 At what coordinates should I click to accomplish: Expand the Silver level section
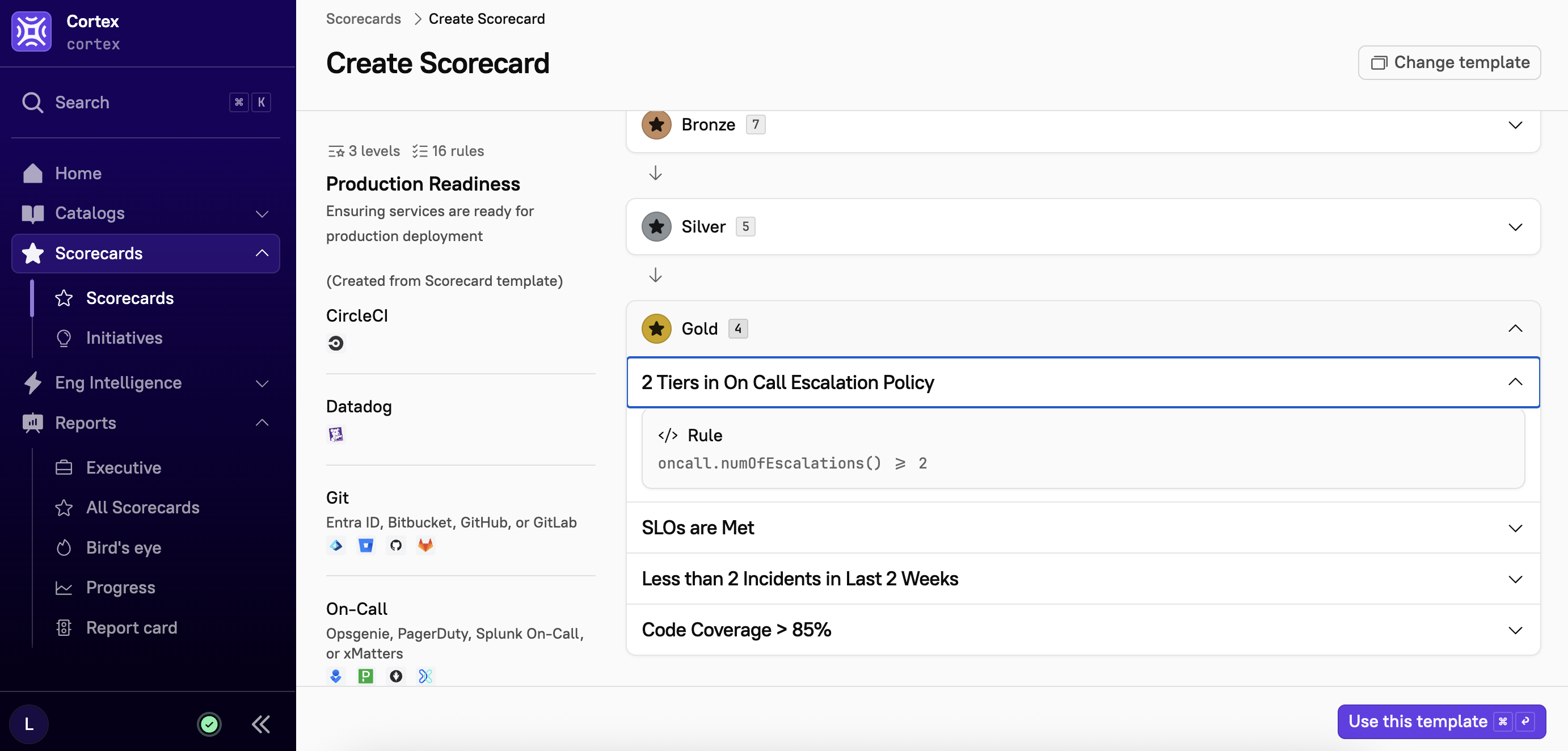click(1515, 227)
